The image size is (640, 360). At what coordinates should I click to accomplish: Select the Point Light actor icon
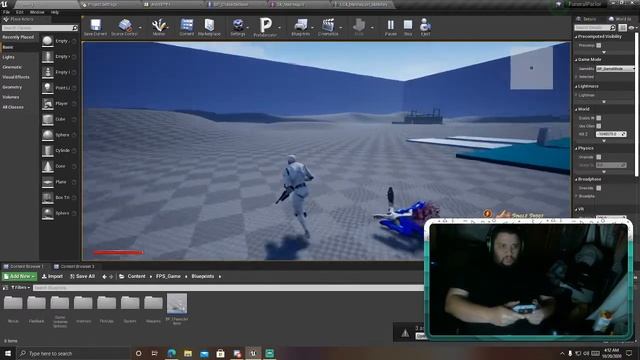click(x=48, y=88)
